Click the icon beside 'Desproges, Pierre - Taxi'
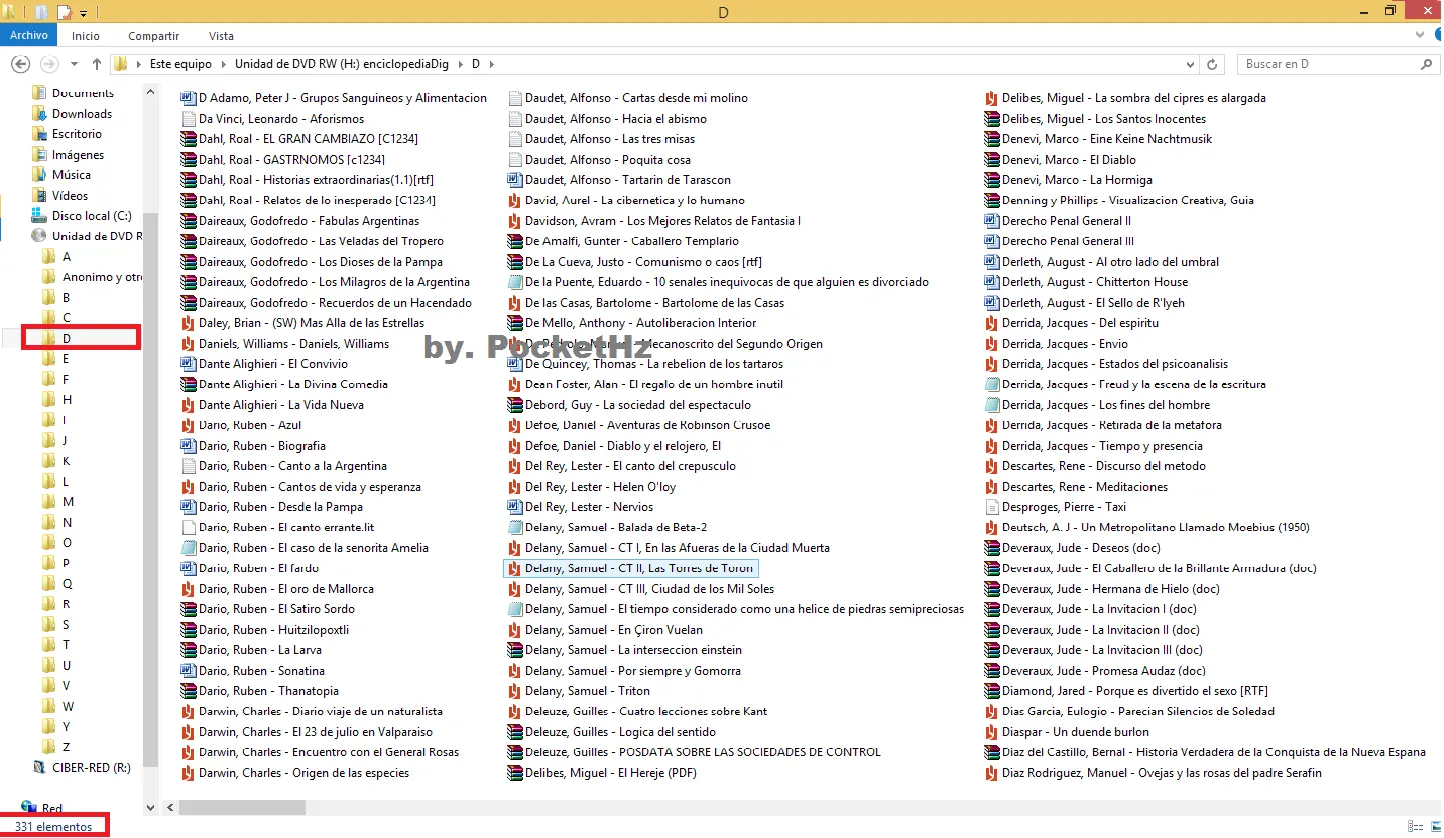1444x838 pixels. [x=992, y=507]
